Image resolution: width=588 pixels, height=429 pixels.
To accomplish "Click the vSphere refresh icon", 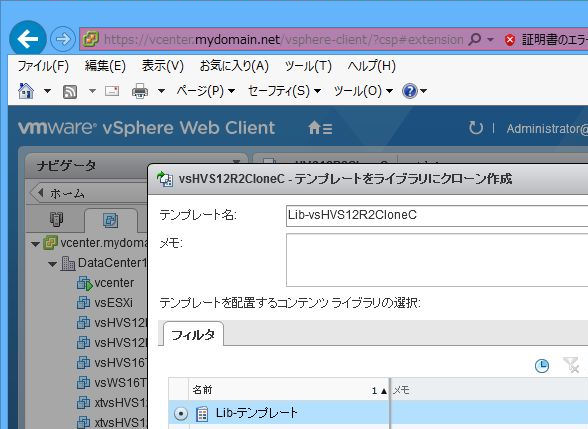I will point(476,128).
